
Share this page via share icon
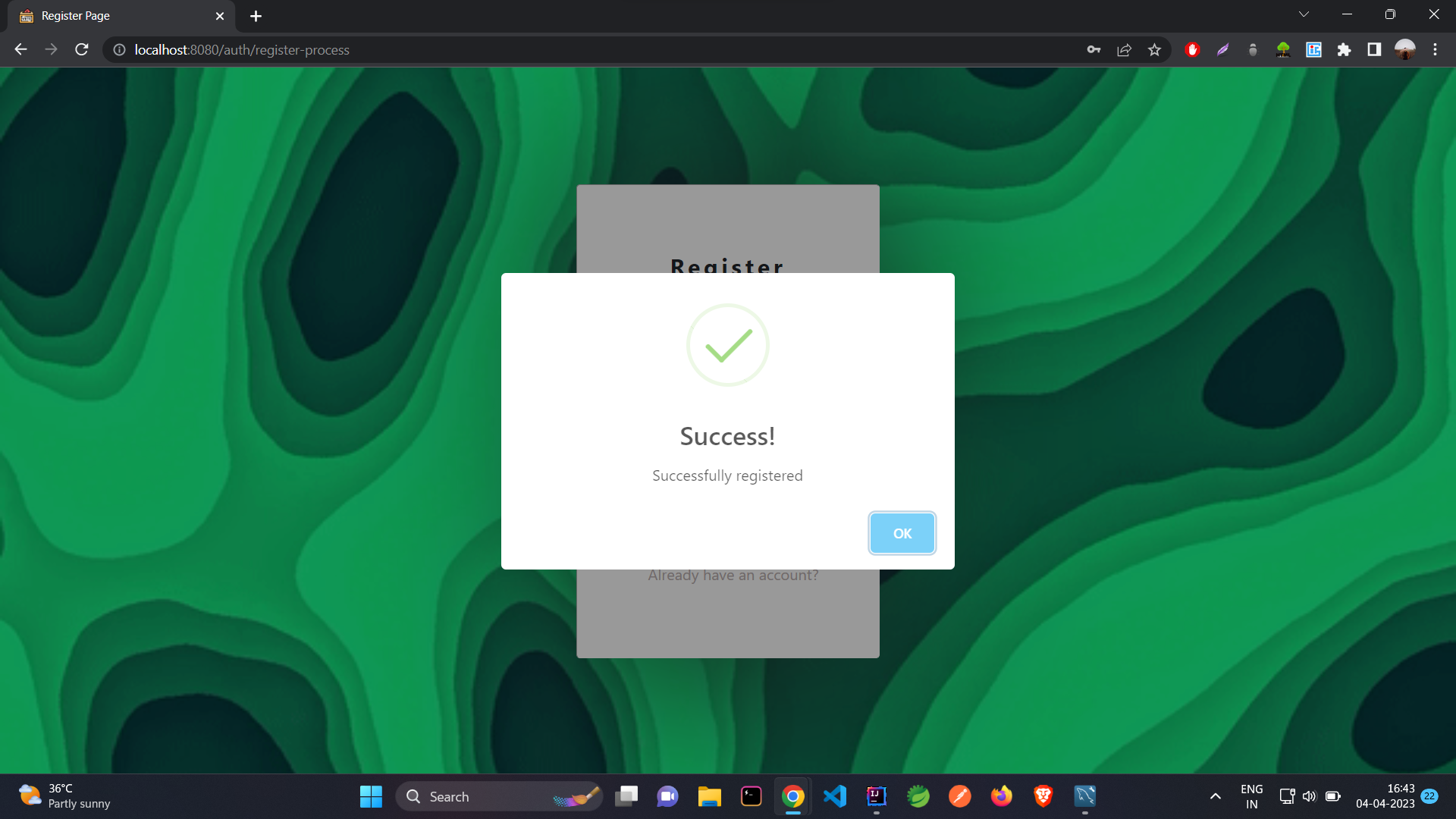pos(1124,50)
